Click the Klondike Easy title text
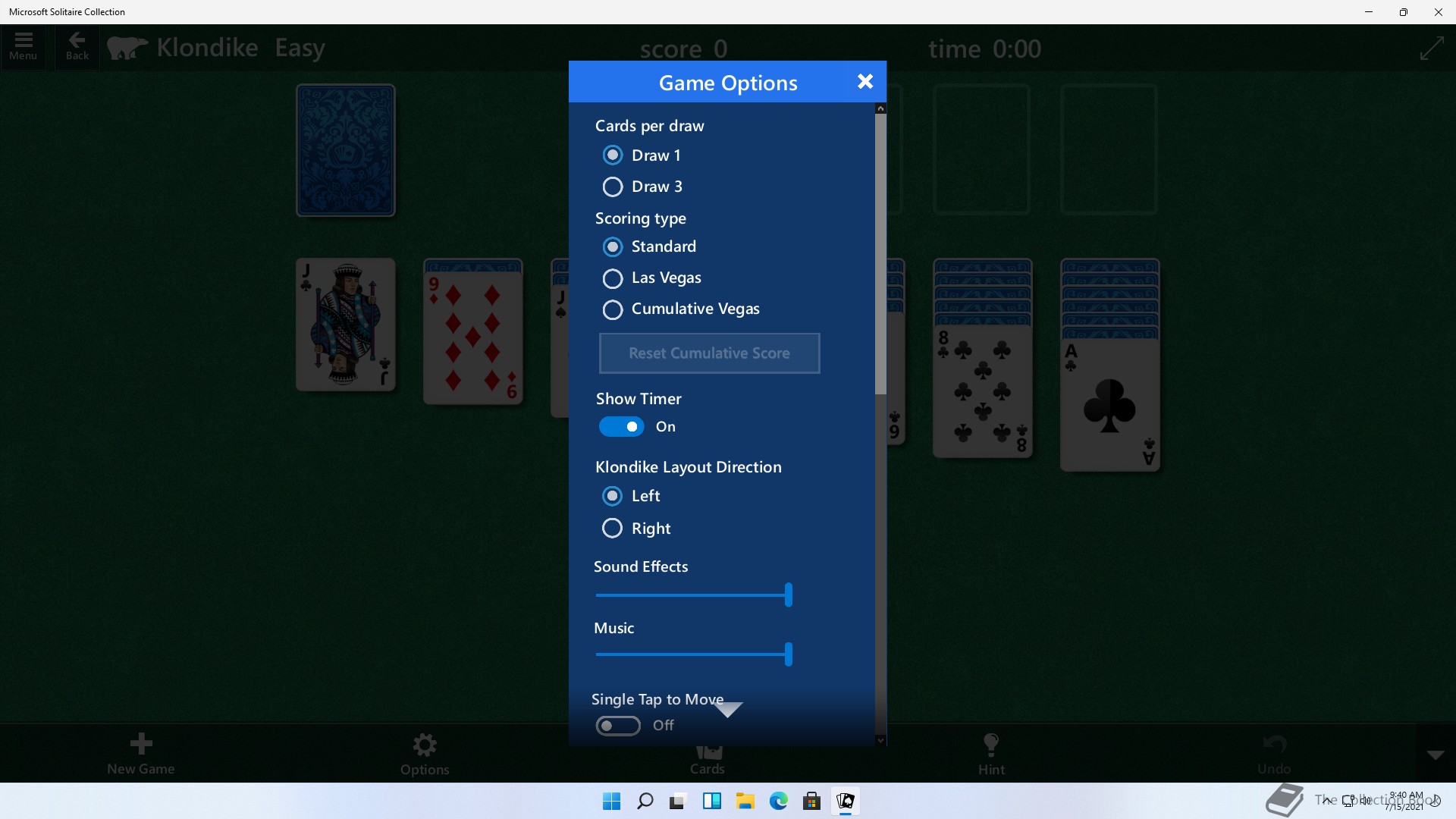 coord(240,48)
